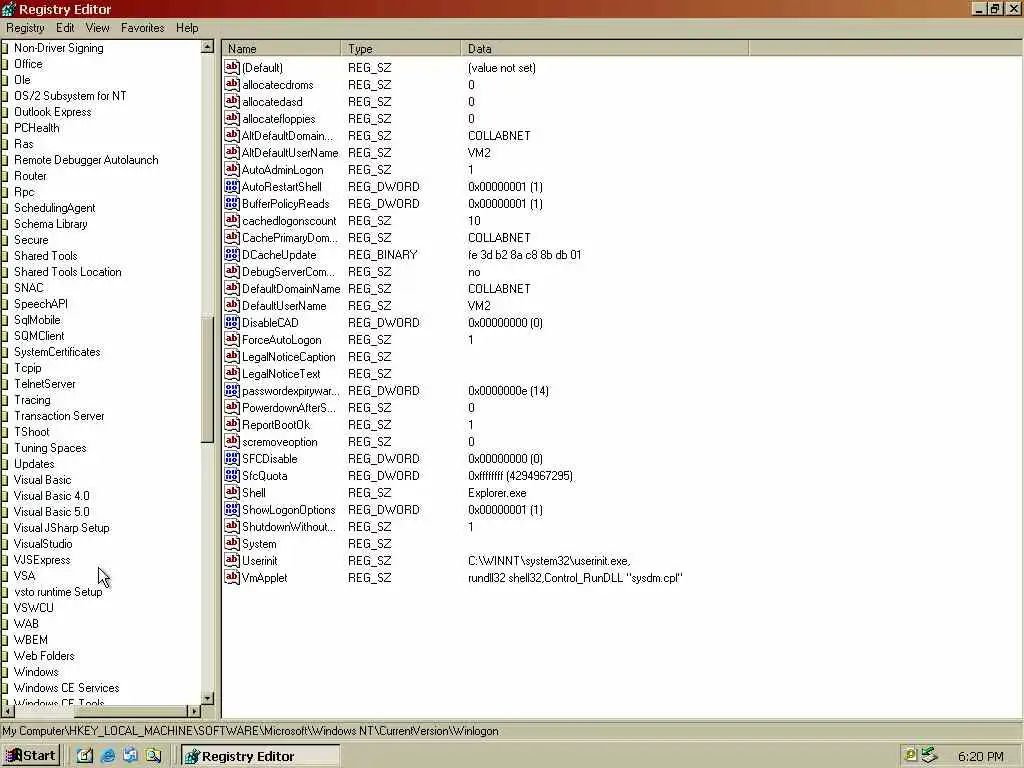Screen dimensions: 1024x768
Task: Click the AutoAdminLogon string icon
Action: (232, 169)
